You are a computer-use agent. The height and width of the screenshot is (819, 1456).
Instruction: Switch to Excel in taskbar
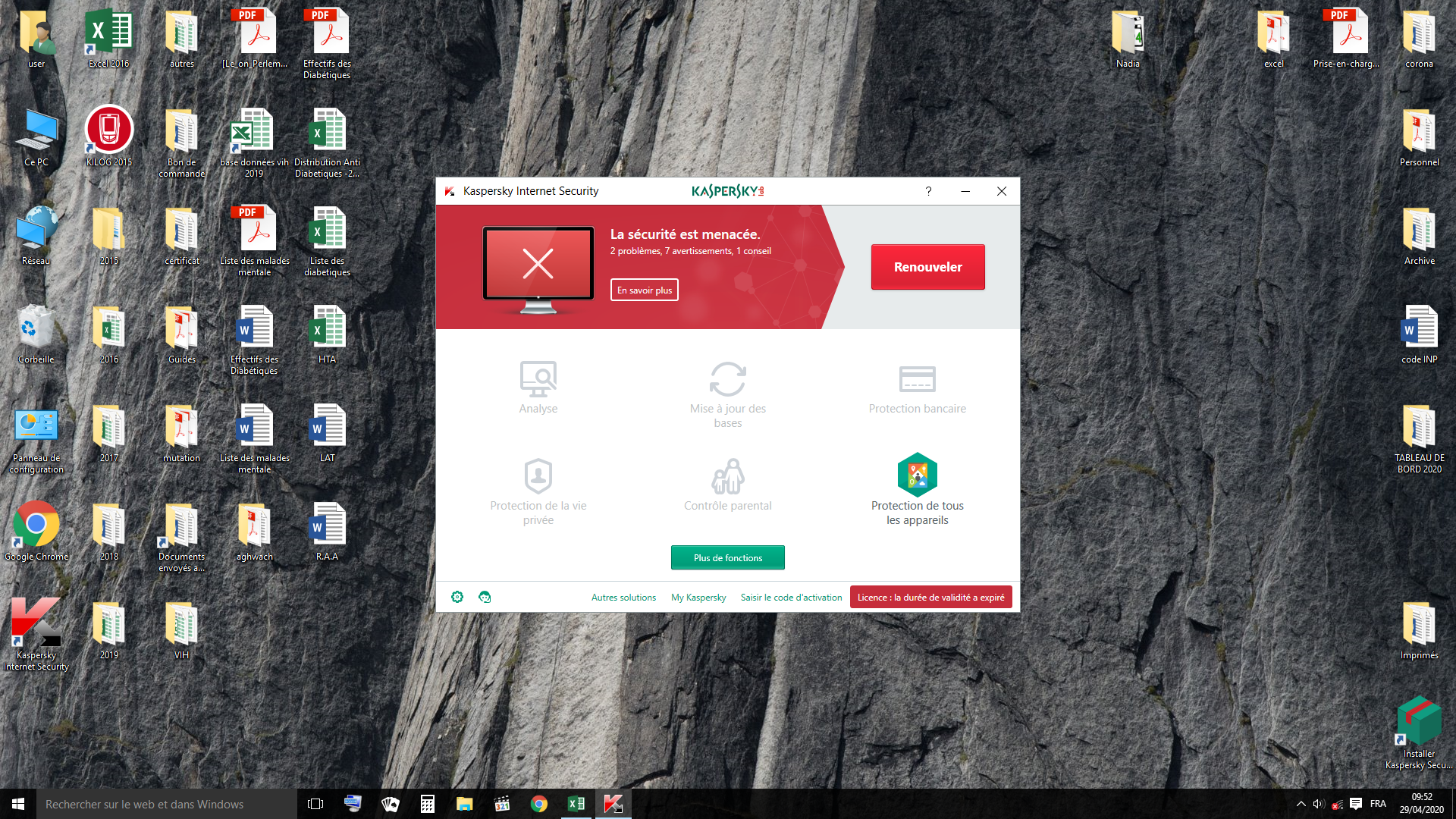[576, 804]
